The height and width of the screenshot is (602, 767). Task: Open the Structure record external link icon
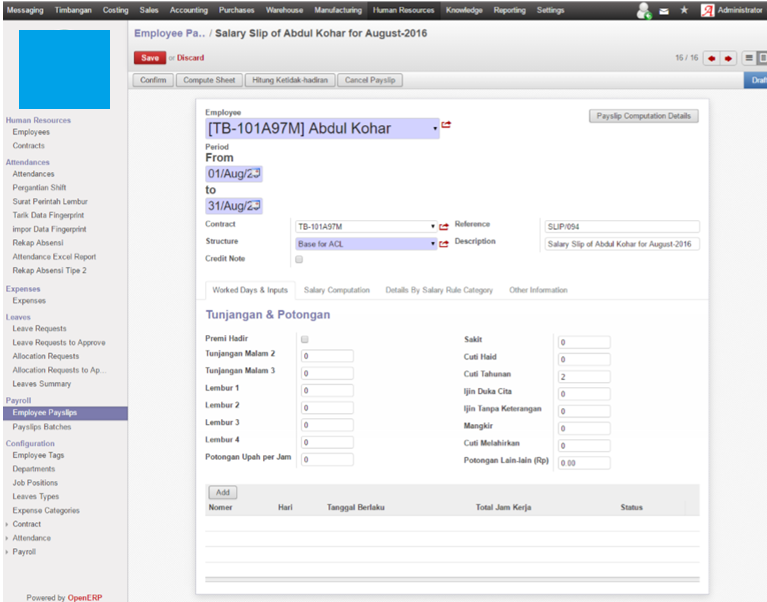coord(444,244)
